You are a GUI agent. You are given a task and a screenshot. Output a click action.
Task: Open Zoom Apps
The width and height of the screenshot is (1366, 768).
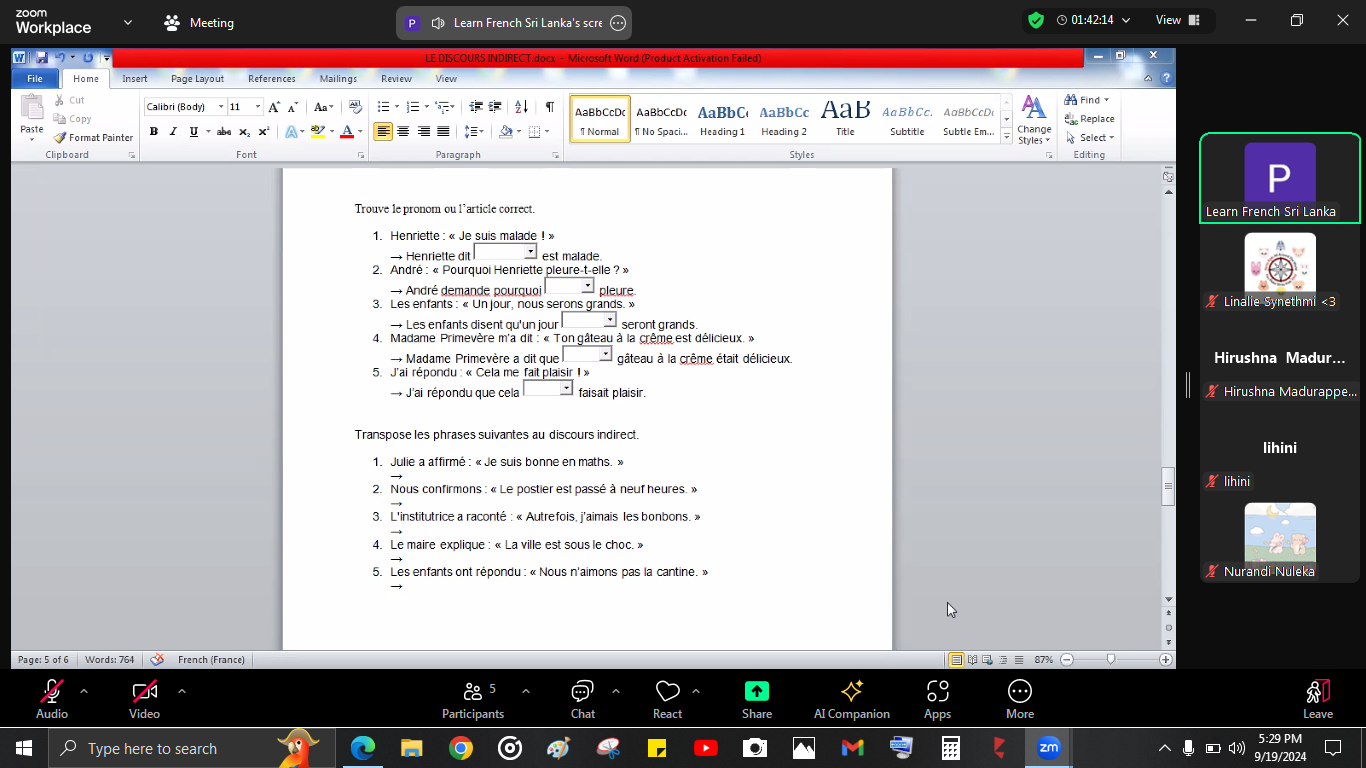click(937, 700)
